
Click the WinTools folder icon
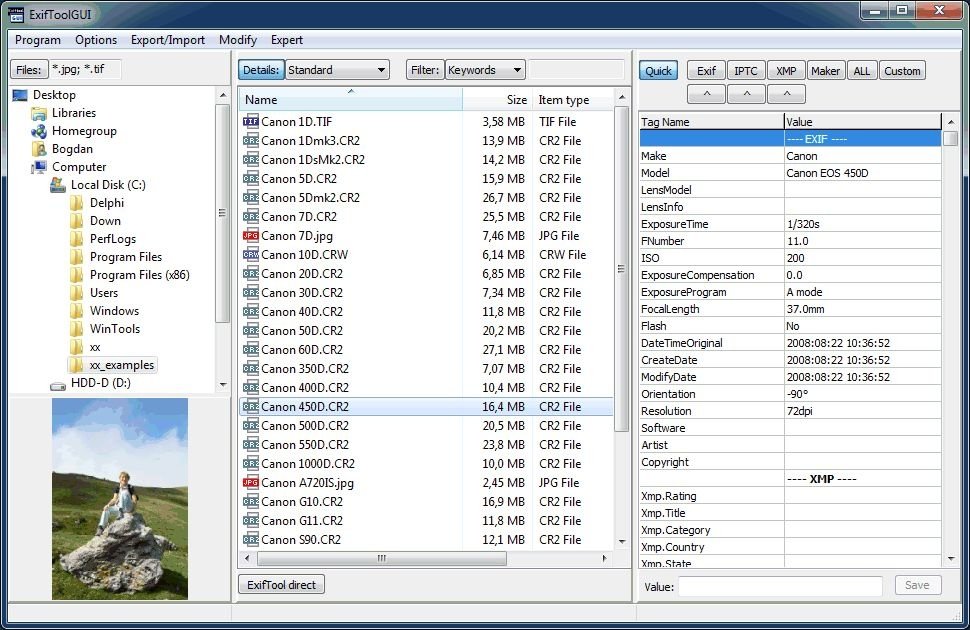coord(77,329)
